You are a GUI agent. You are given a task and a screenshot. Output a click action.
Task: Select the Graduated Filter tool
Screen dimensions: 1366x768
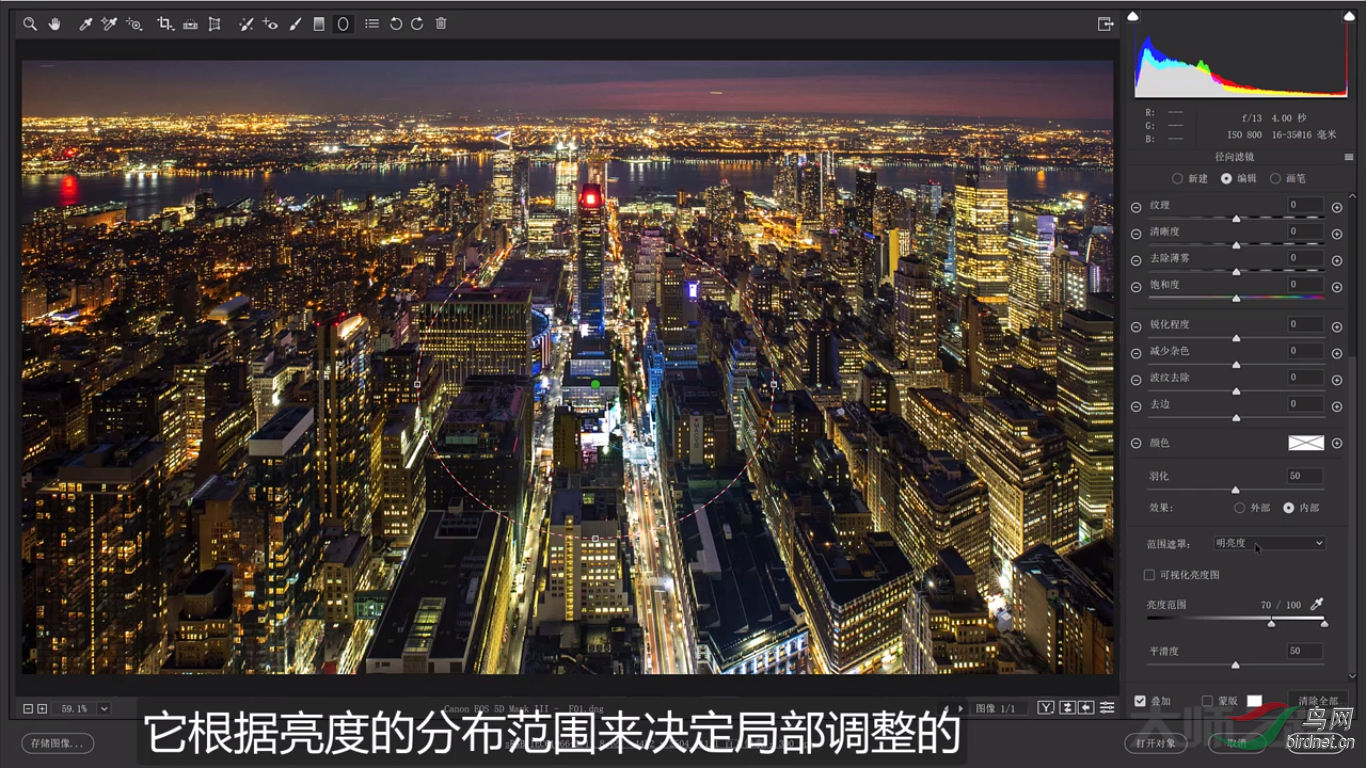coord(319,23)
